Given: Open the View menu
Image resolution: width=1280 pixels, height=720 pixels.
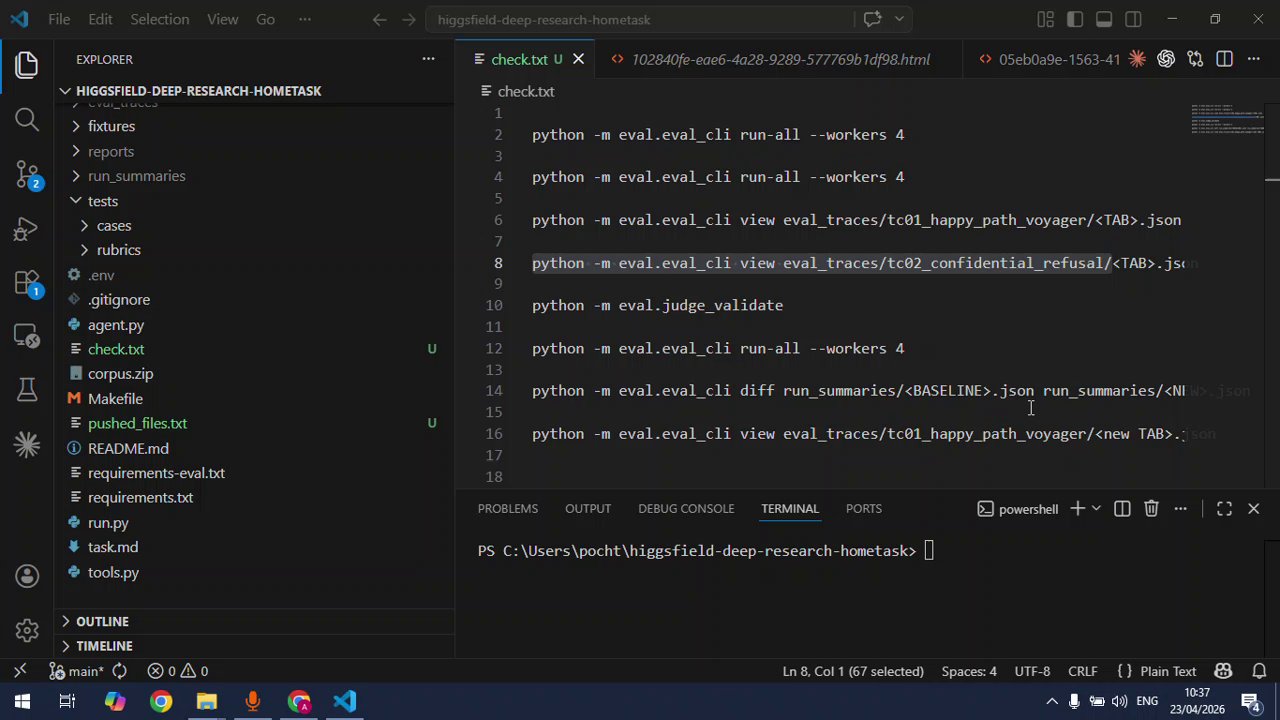Looking at the screenshot, I should click(x=222, y=19).
